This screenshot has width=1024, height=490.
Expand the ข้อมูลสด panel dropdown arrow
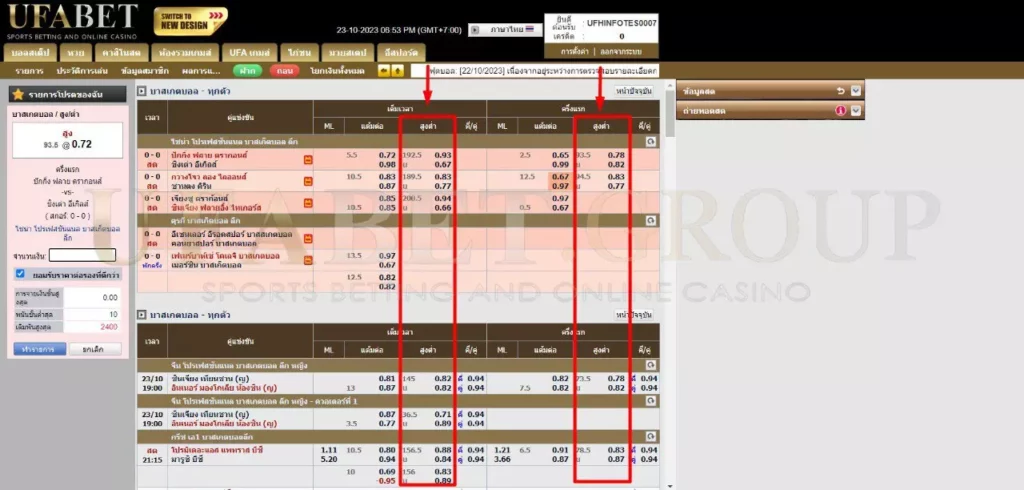click(856, 92)
